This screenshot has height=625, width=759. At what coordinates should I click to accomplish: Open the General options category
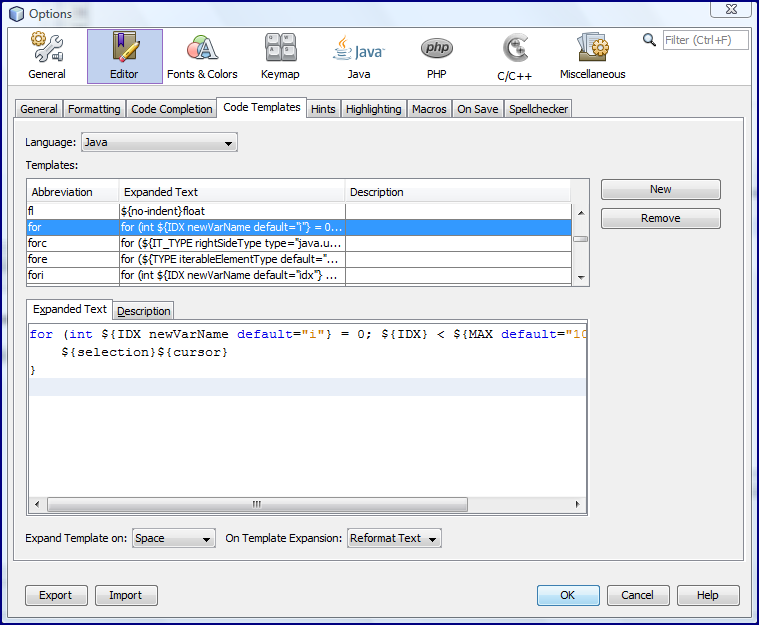pos(47,56)
